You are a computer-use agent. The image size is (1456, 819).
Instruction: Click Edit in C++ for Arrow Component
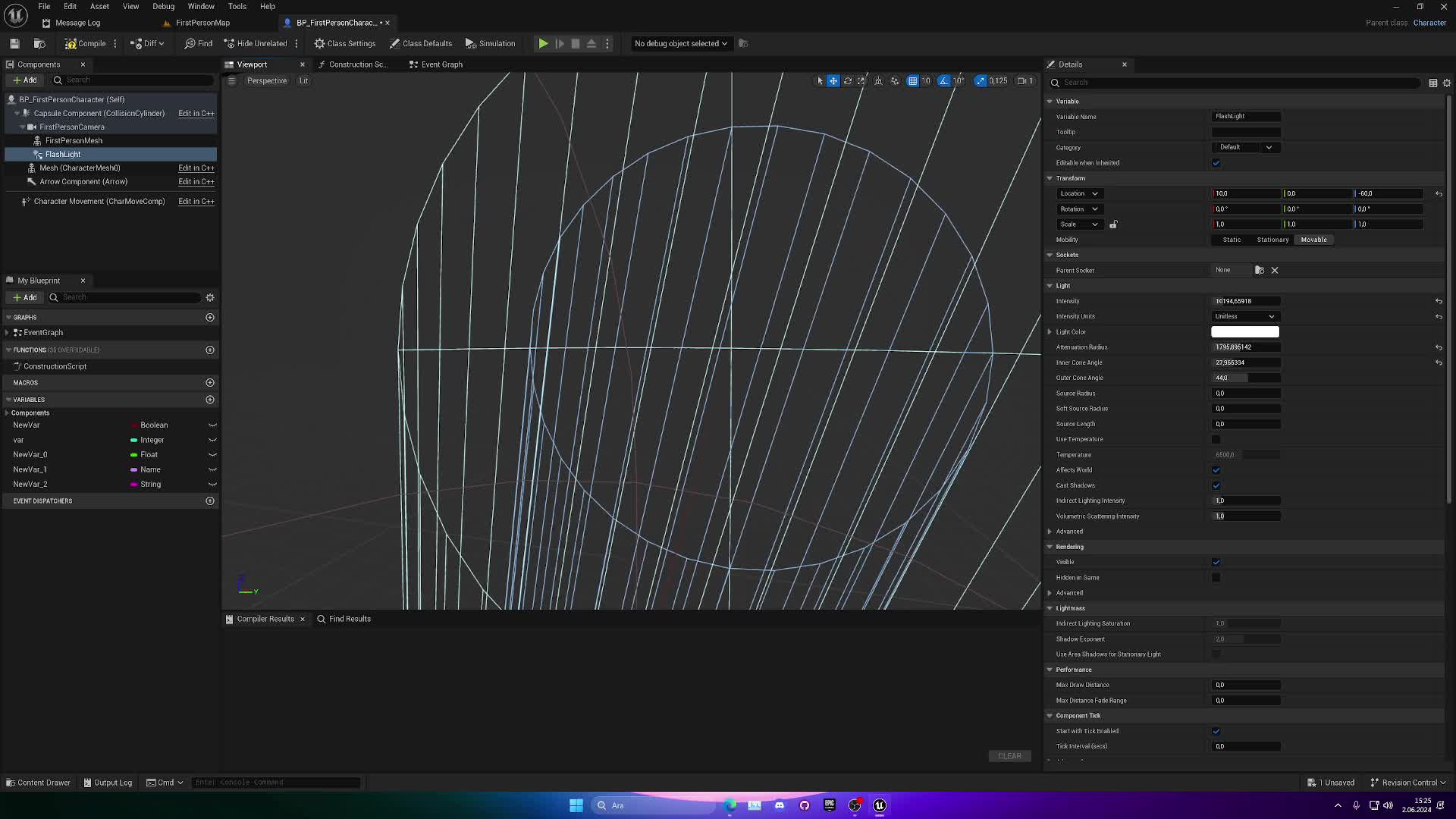pos(196,181)
